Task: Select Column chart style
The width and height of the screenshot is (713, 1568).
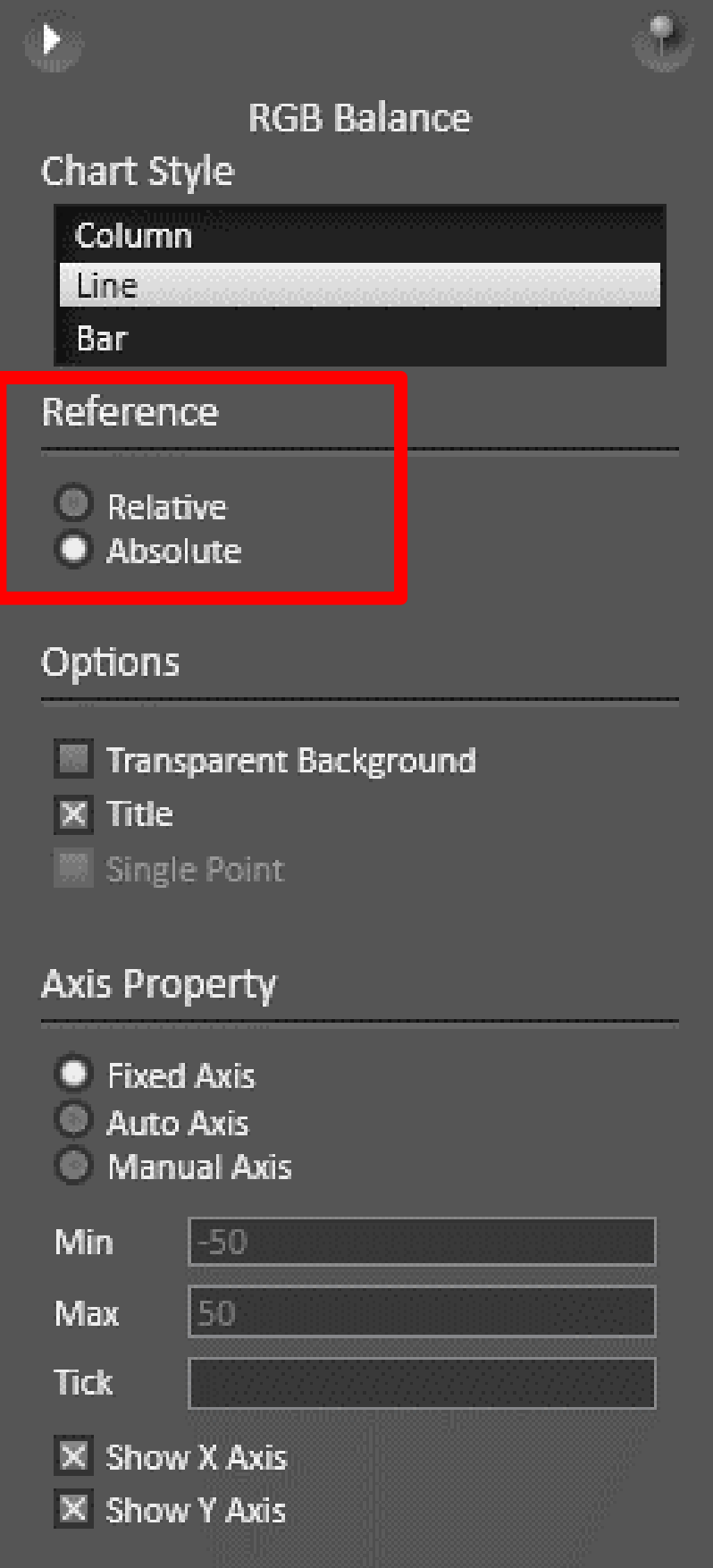Action: pyautogui.click(x=360, y=236)
